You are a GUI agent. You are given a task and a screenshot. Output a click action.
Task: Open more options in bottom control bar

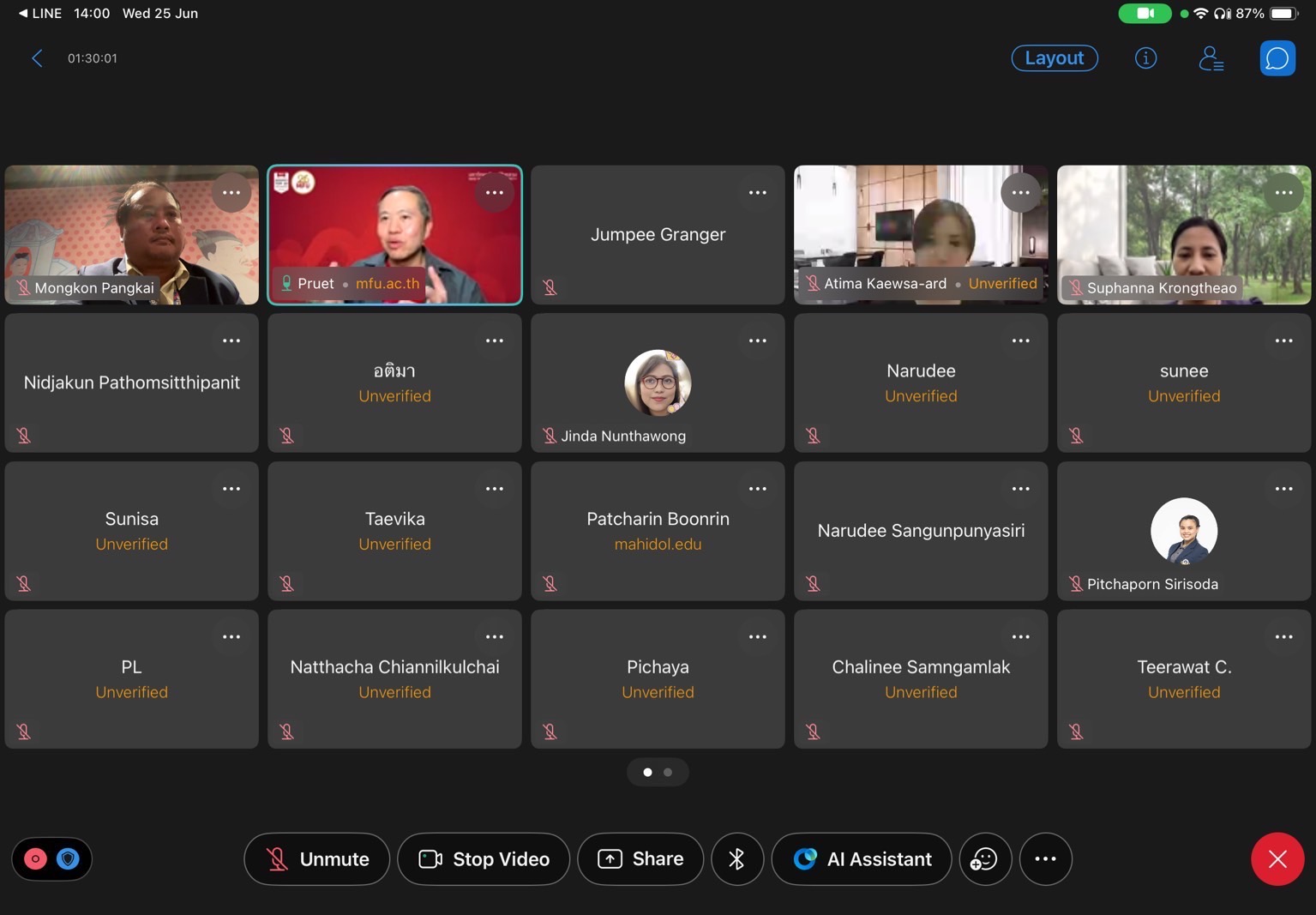pos(1045,858)
